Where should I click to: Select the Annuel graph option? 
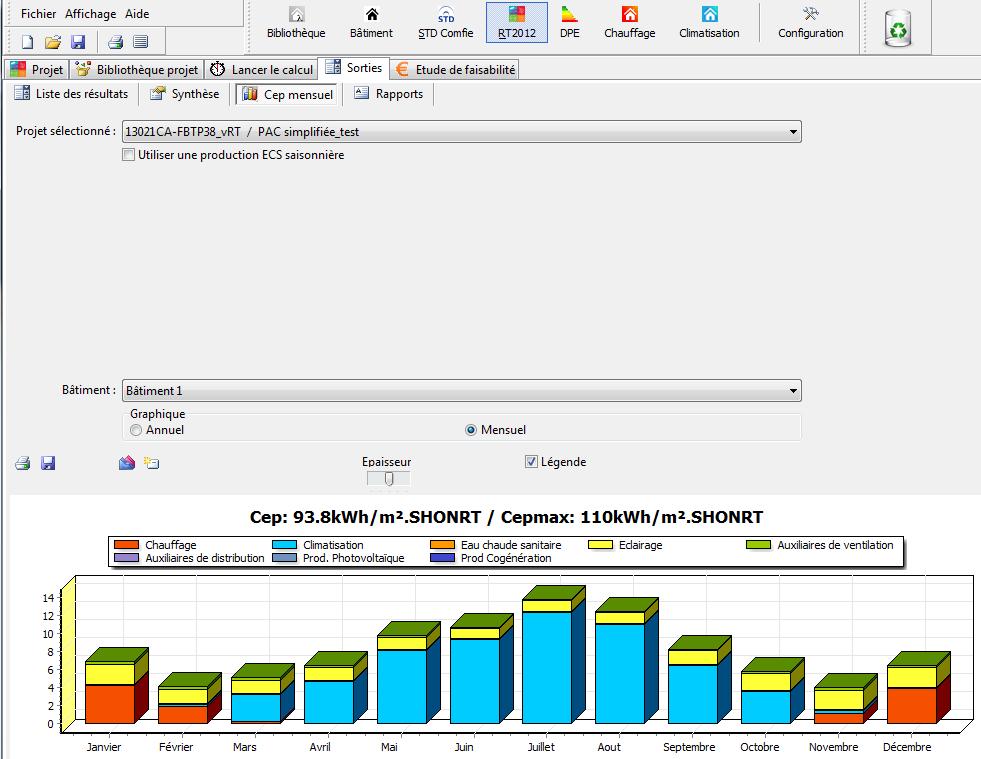(x=137, y=430)
